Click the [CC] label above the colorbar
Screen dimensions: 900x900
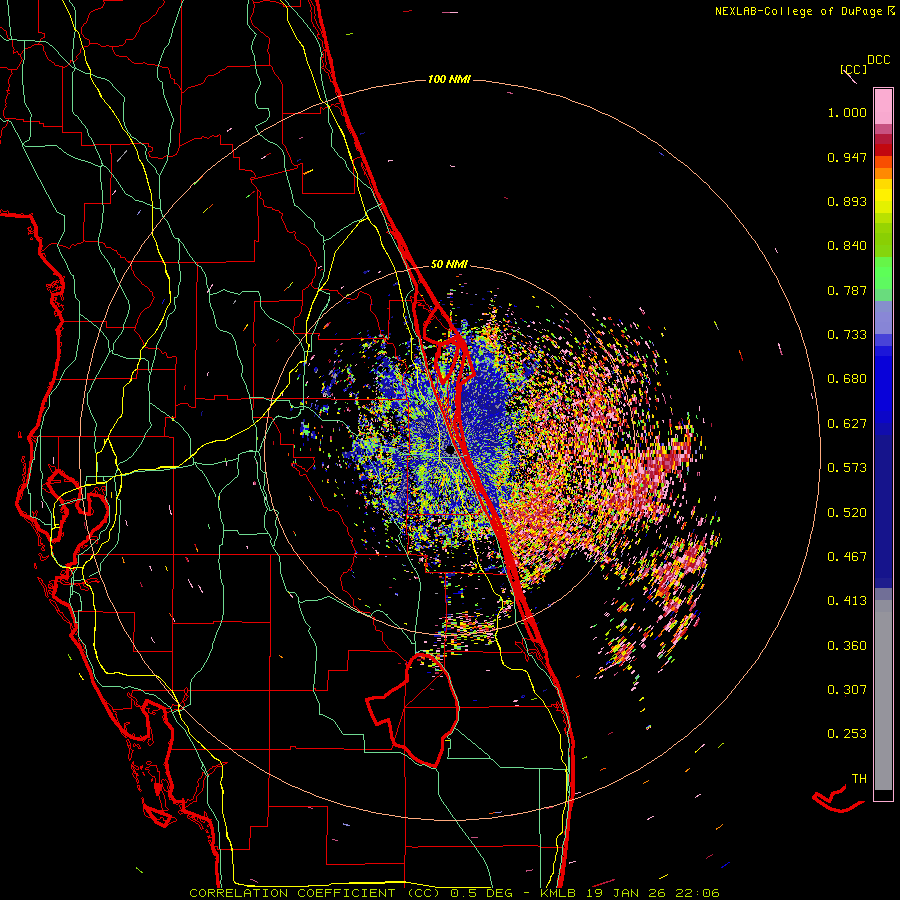click(x=854, y=69)
